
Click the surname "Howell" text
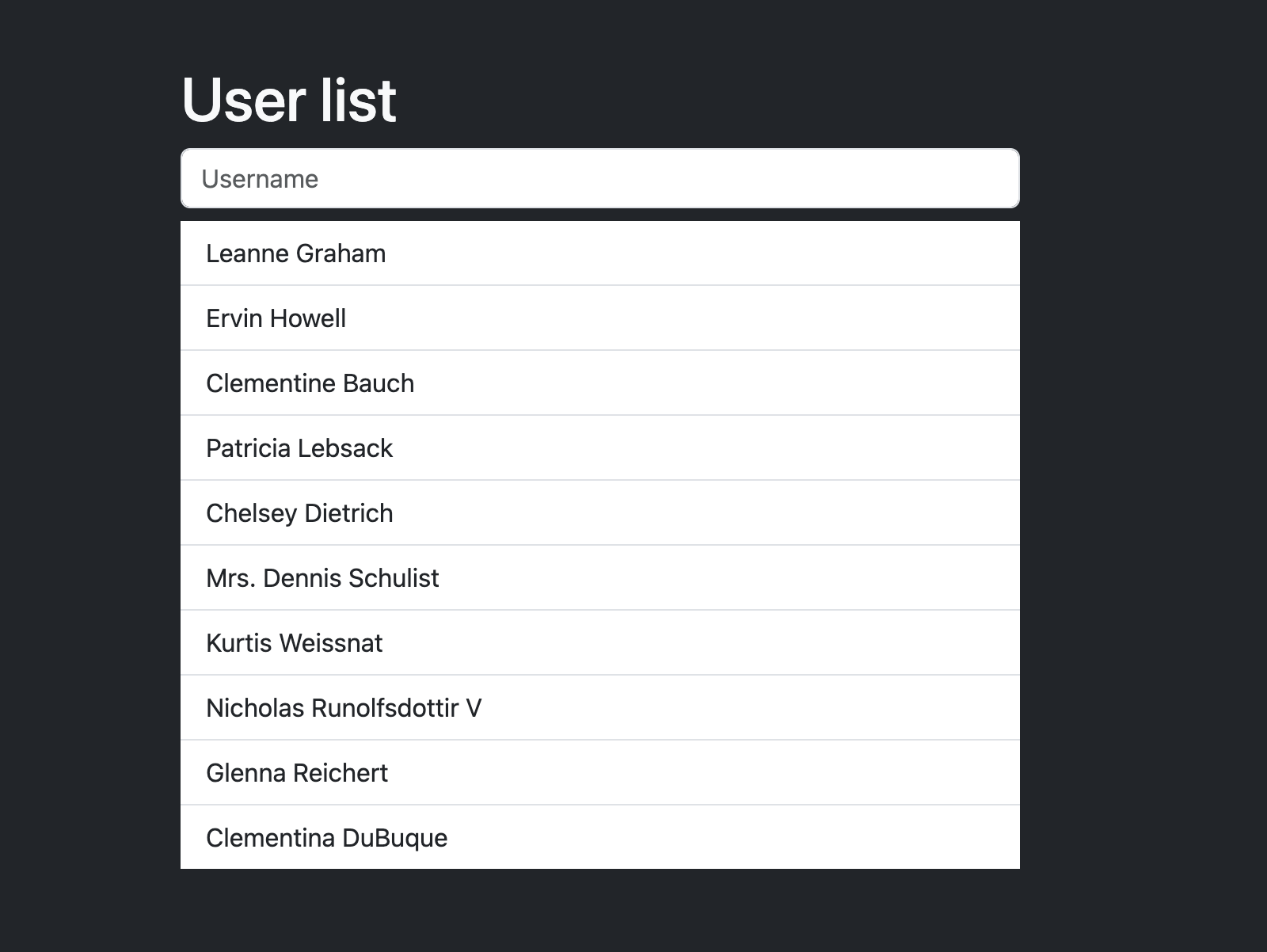point(308,319)
